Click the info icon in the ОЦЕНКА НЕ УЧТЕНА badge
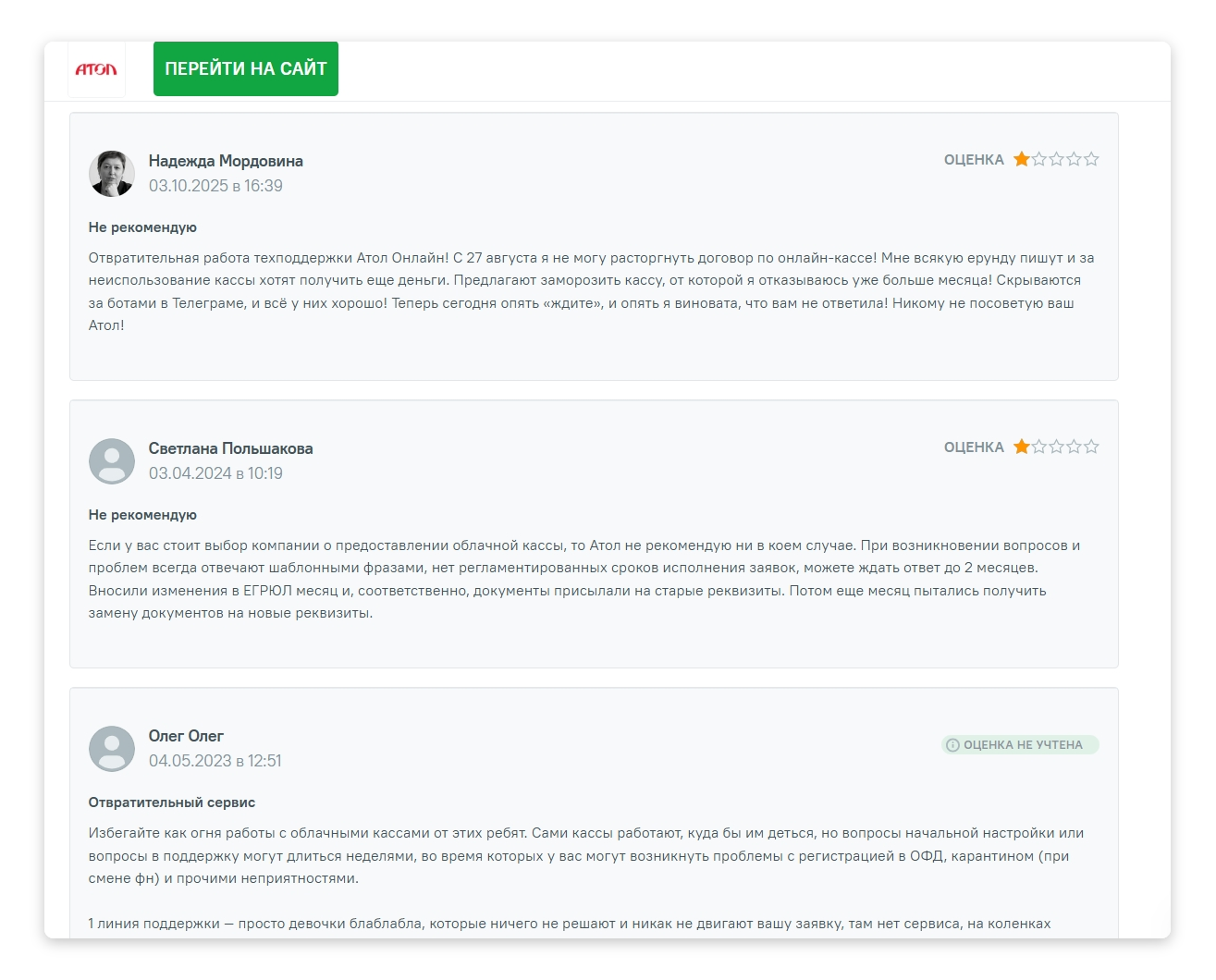The height and width of the screenshot is (980, 1216). coord(952,744)
